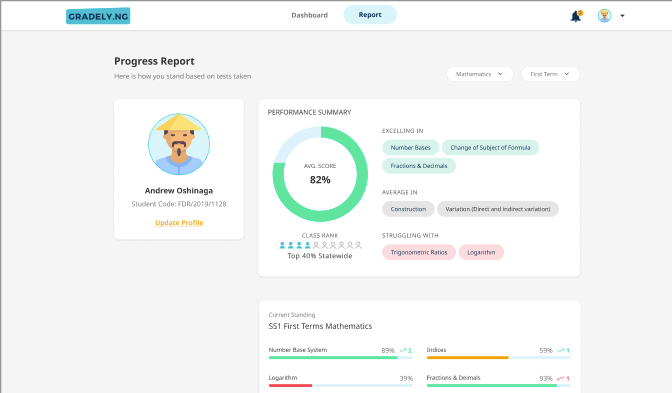
Task: Select the Report tab
Action: click(370, 15)
